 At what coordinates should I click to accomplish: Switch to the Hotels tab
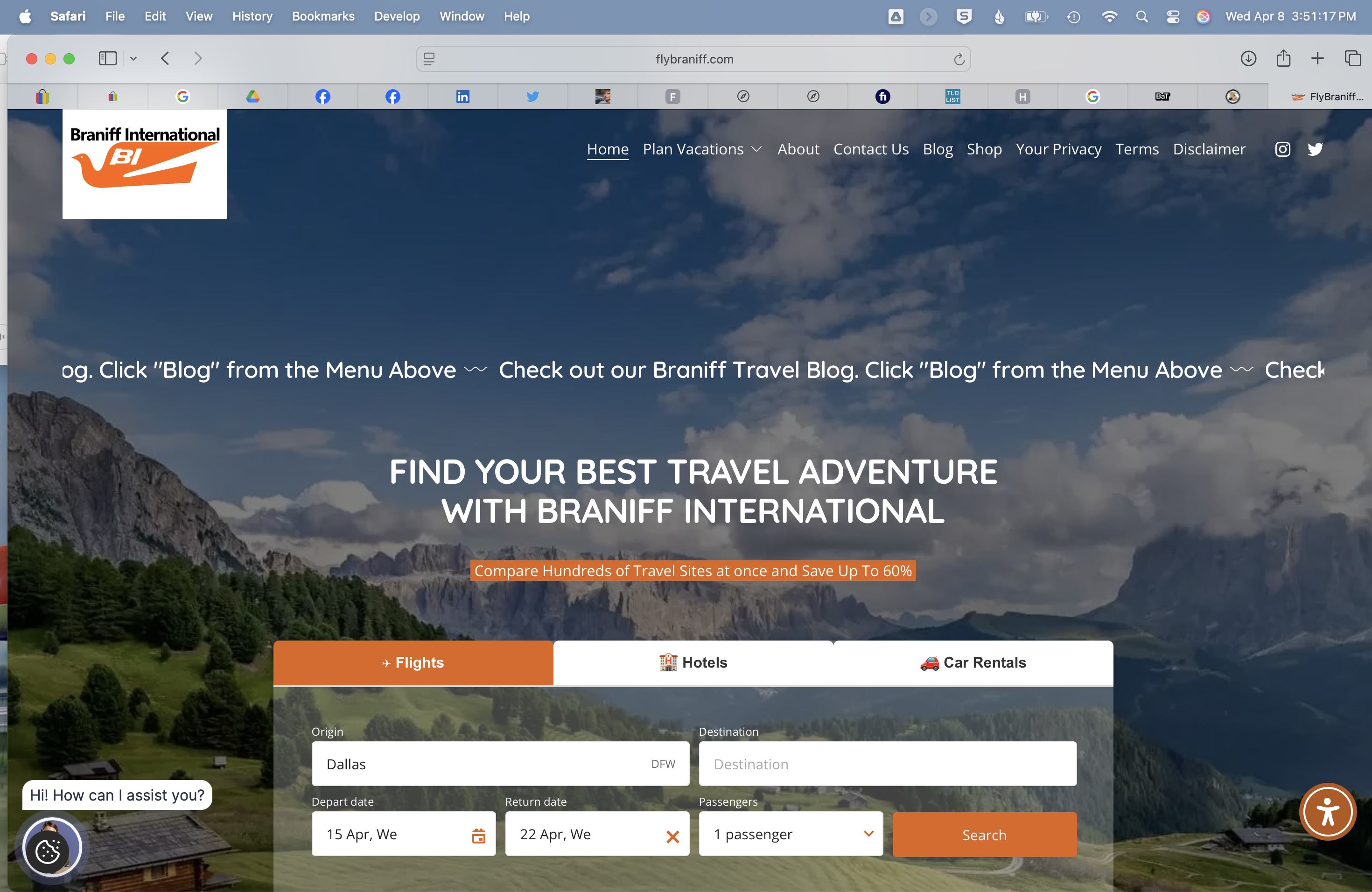[693, 662]
